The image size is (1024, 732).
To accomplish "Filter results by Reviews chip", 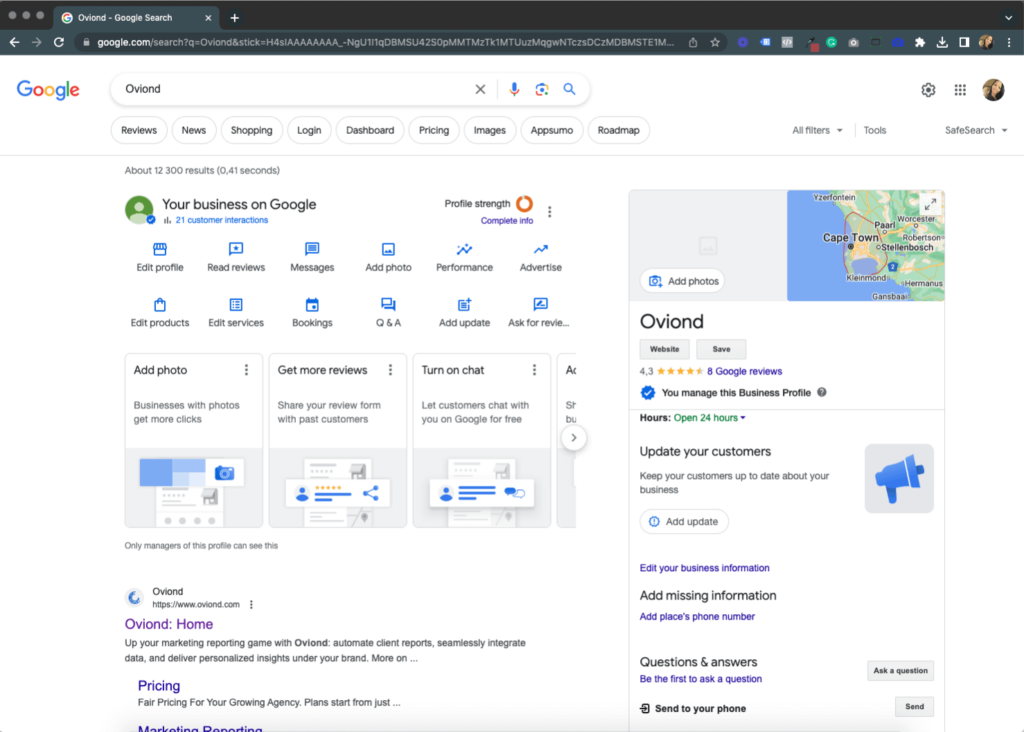I will (139, 131).
